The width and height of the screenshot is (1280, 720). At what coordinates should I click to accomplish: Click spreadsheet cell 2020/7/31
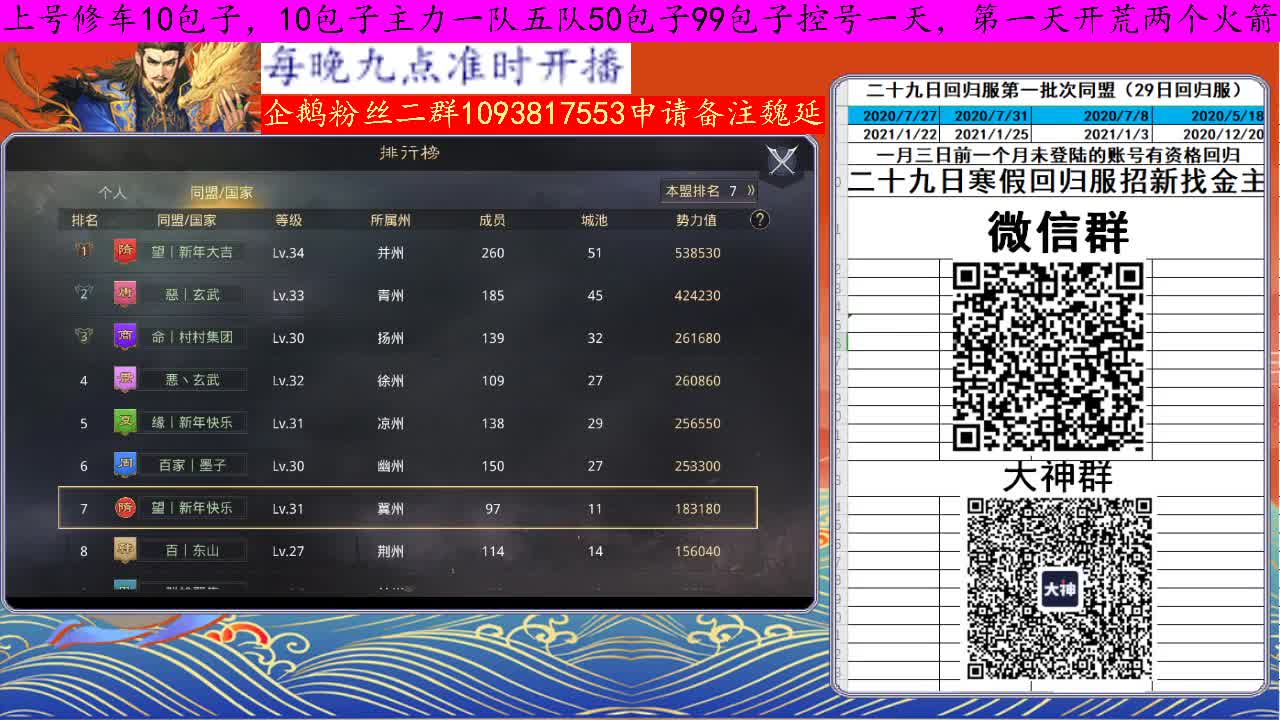coord(992,116)
